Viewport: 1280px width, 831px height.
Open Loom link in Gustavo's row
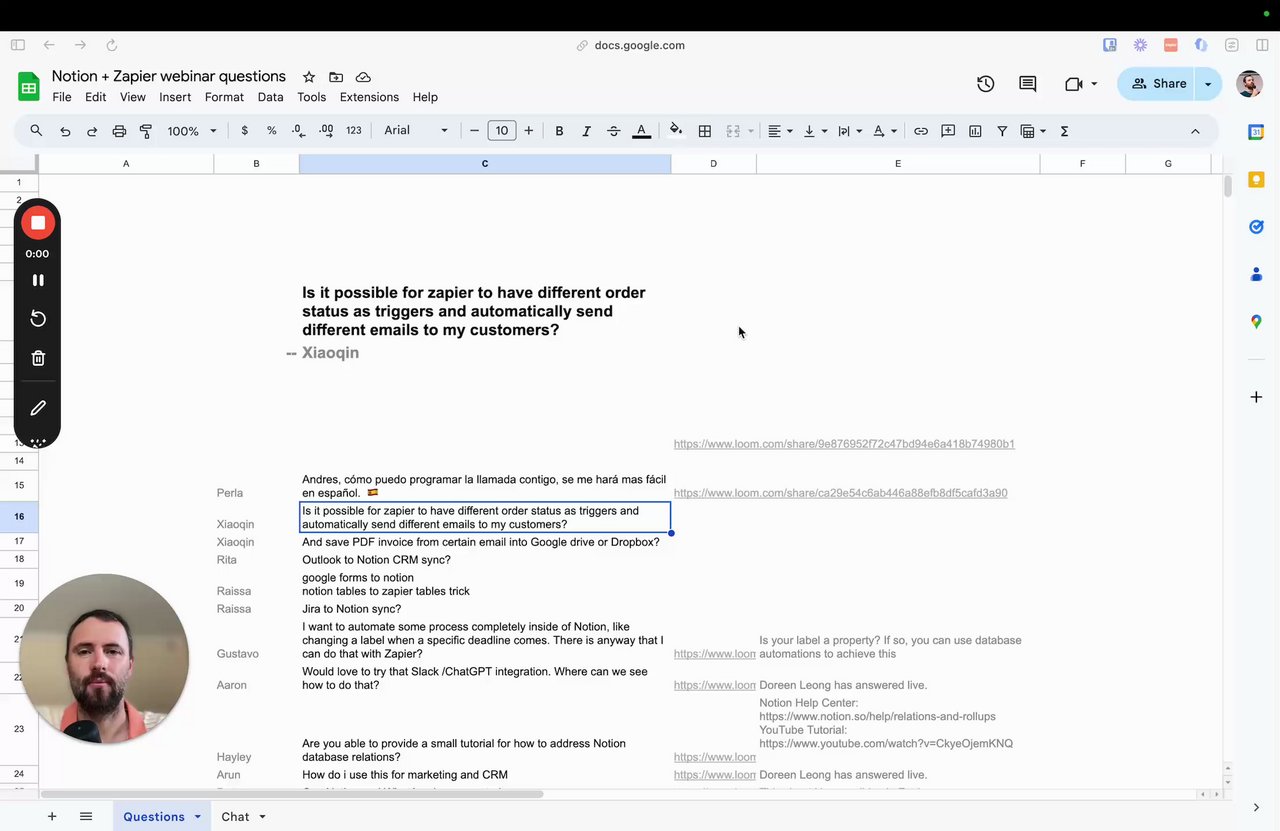tap(715, 654)
